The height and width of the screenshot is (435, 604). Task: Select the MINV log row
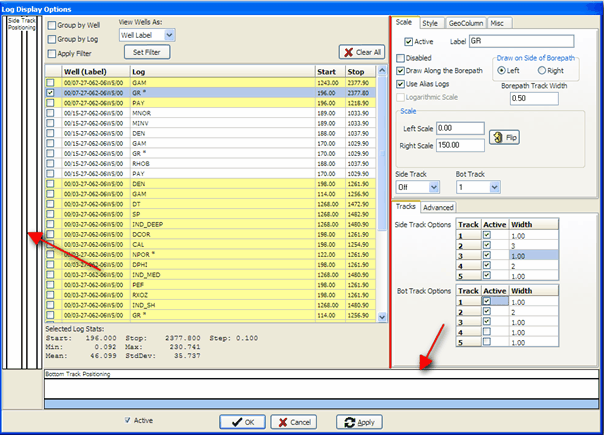coord(211,123)
